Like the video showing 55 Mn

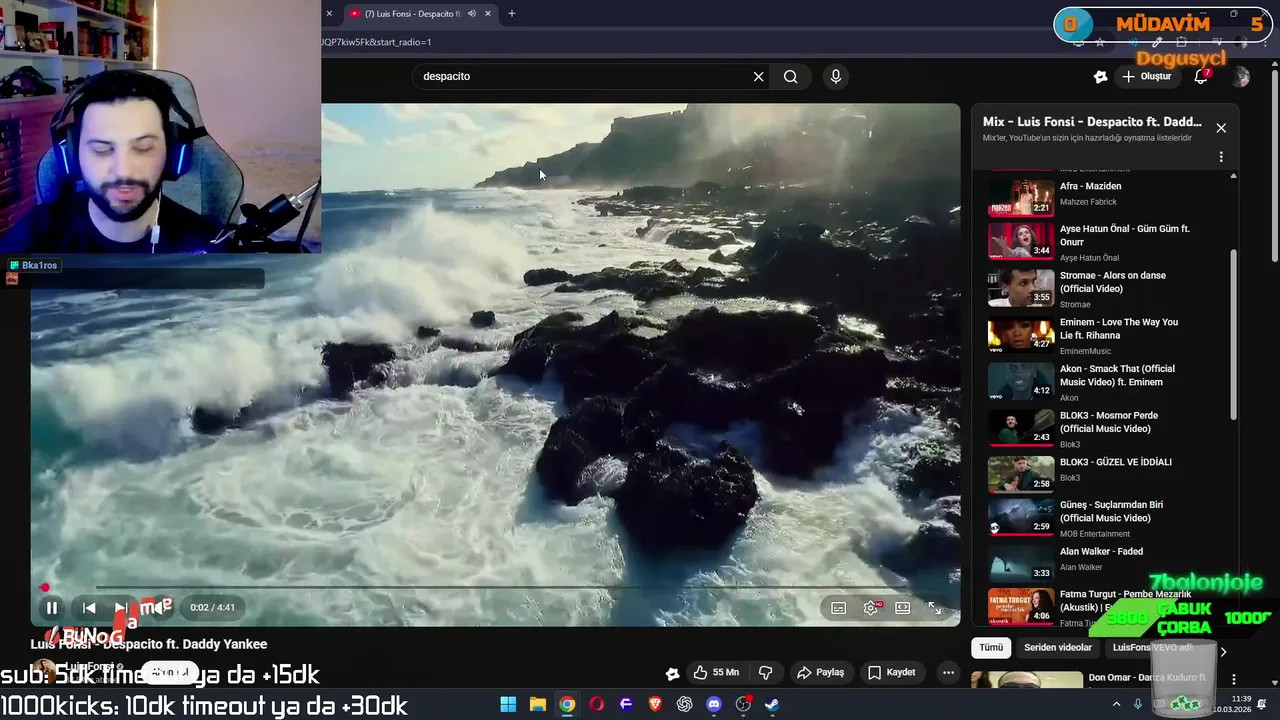[x=716, y=672]
